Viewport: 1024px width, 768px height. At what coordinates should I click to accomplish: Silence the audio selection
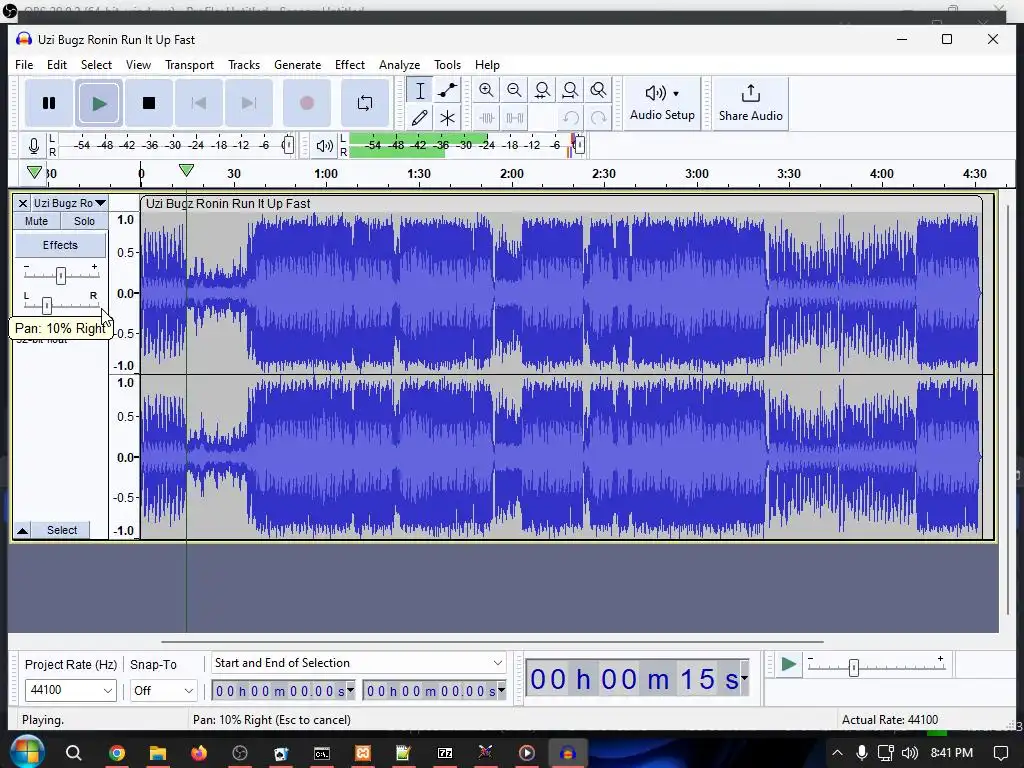point(514,118)
